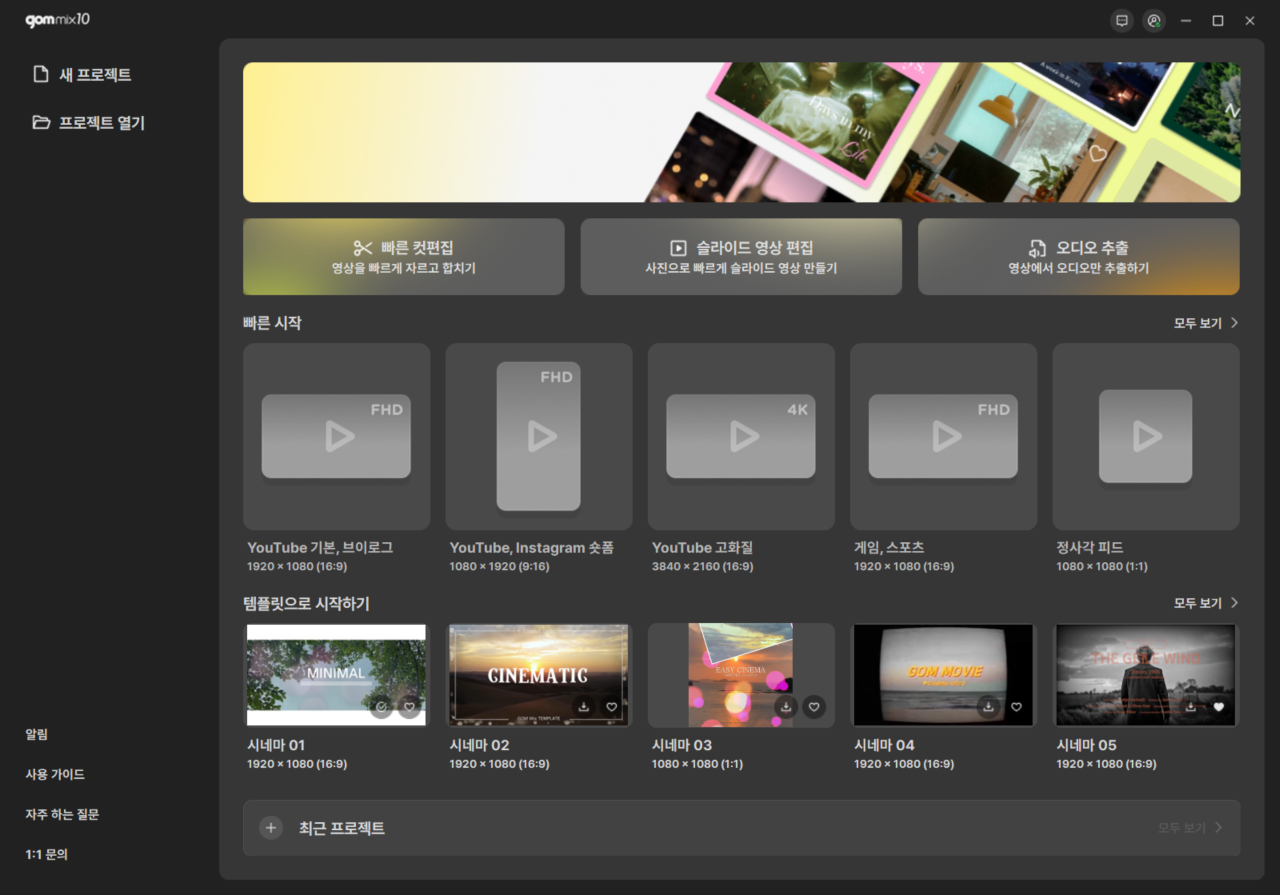Toggle favorite heart on 시네마 03

pyautogui.click(x=814, y=707)
